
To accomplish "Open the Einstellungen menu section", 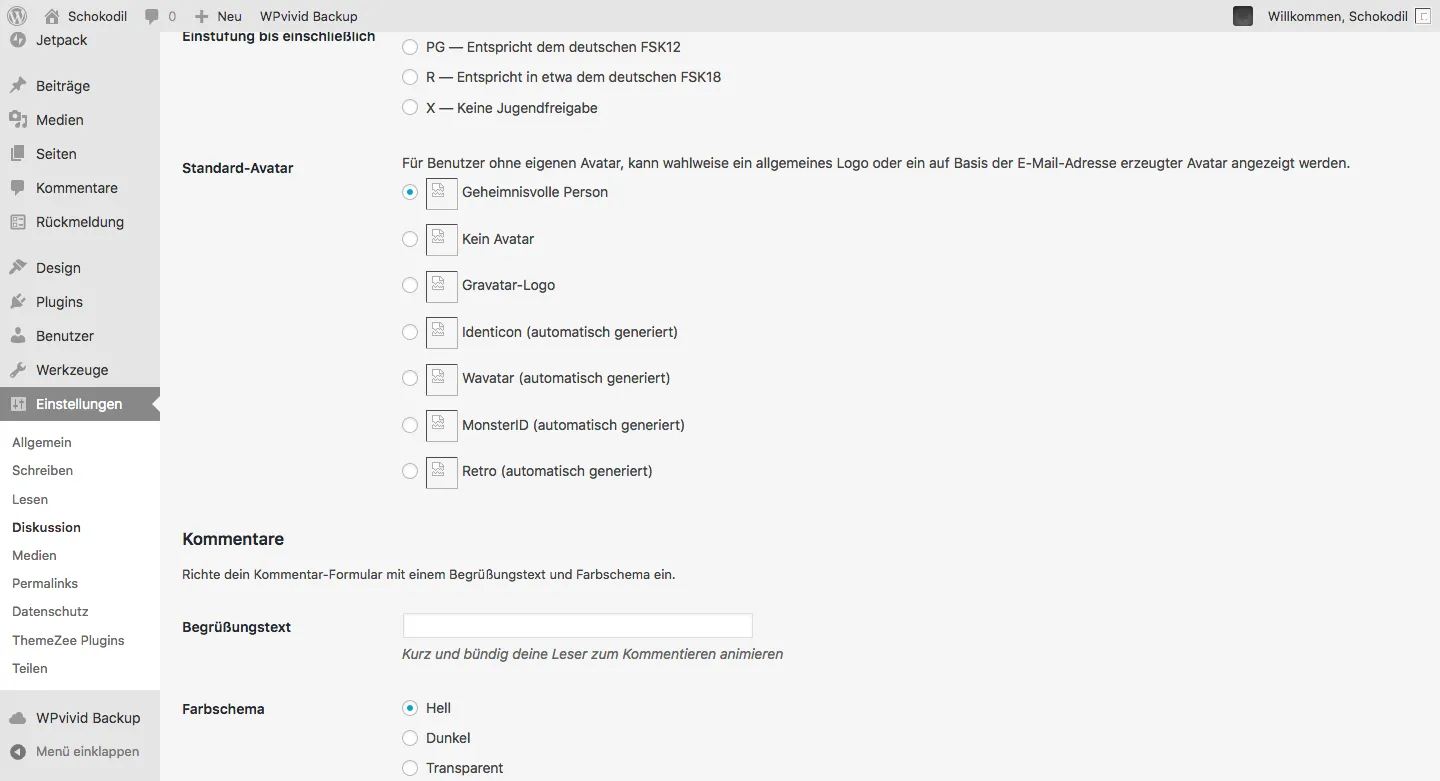I will (80, 404).
